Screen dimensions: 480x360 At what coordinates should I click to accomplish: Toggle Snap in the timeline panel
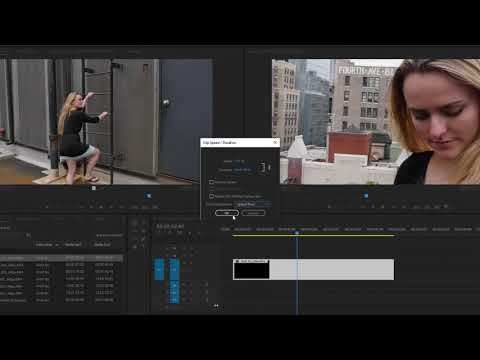point(169,233)
